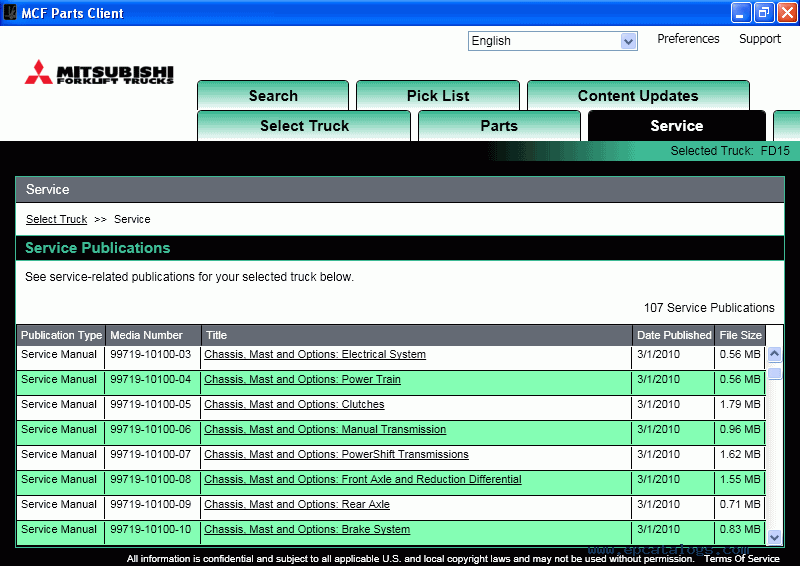
Task: Click the File Size column header
Action: pos(740,335)
